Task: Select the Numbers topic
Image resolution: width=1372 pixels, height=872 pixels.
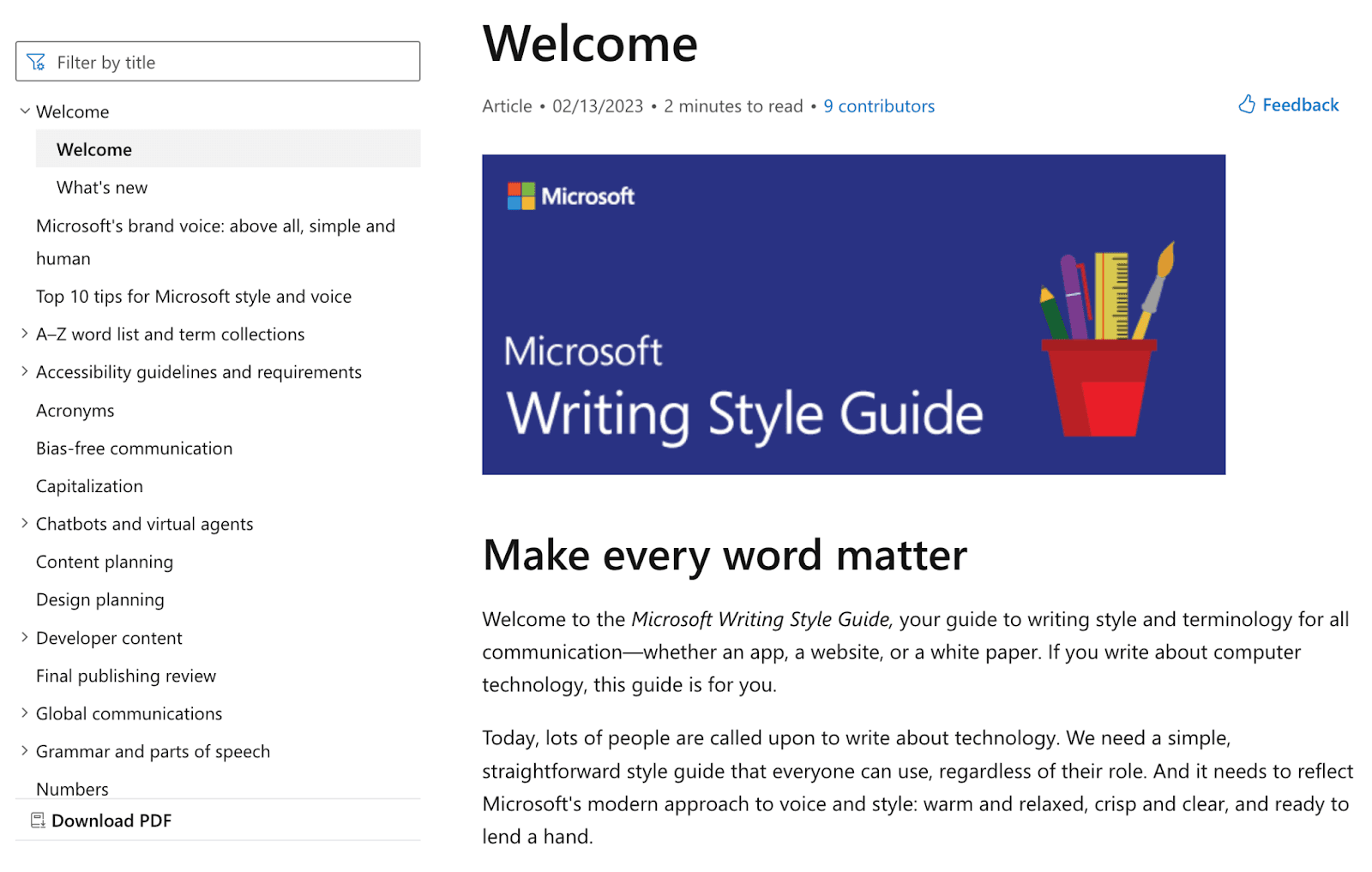Action: click(x=72, y=788)
